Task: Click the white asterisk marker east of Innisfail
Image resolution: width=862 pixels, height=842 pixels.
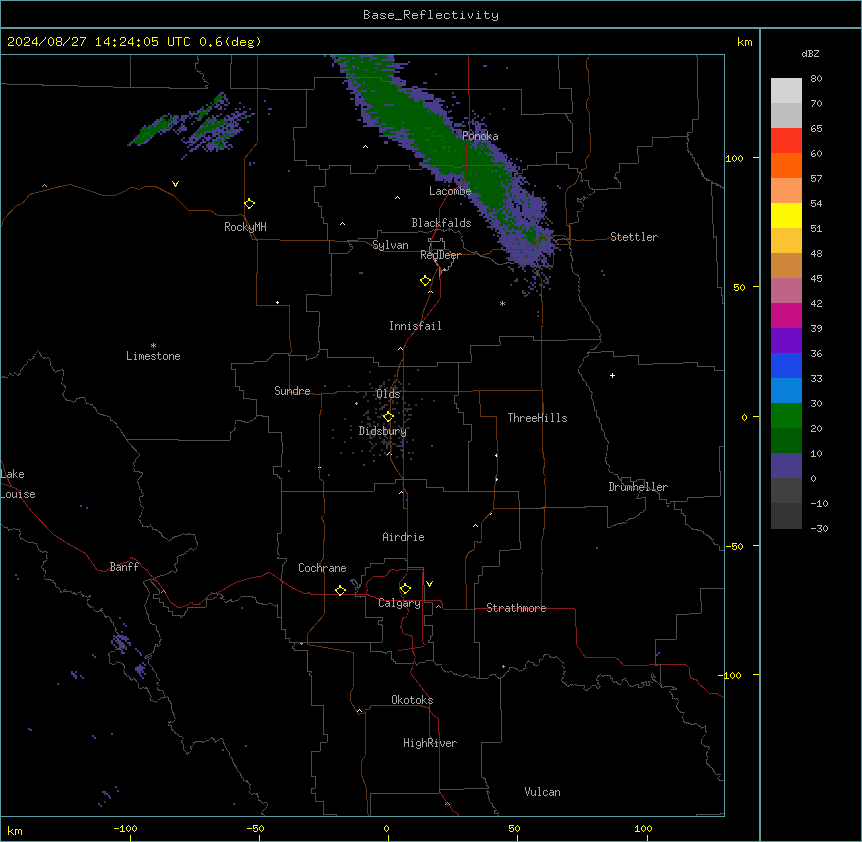Action: click(502, 303)
